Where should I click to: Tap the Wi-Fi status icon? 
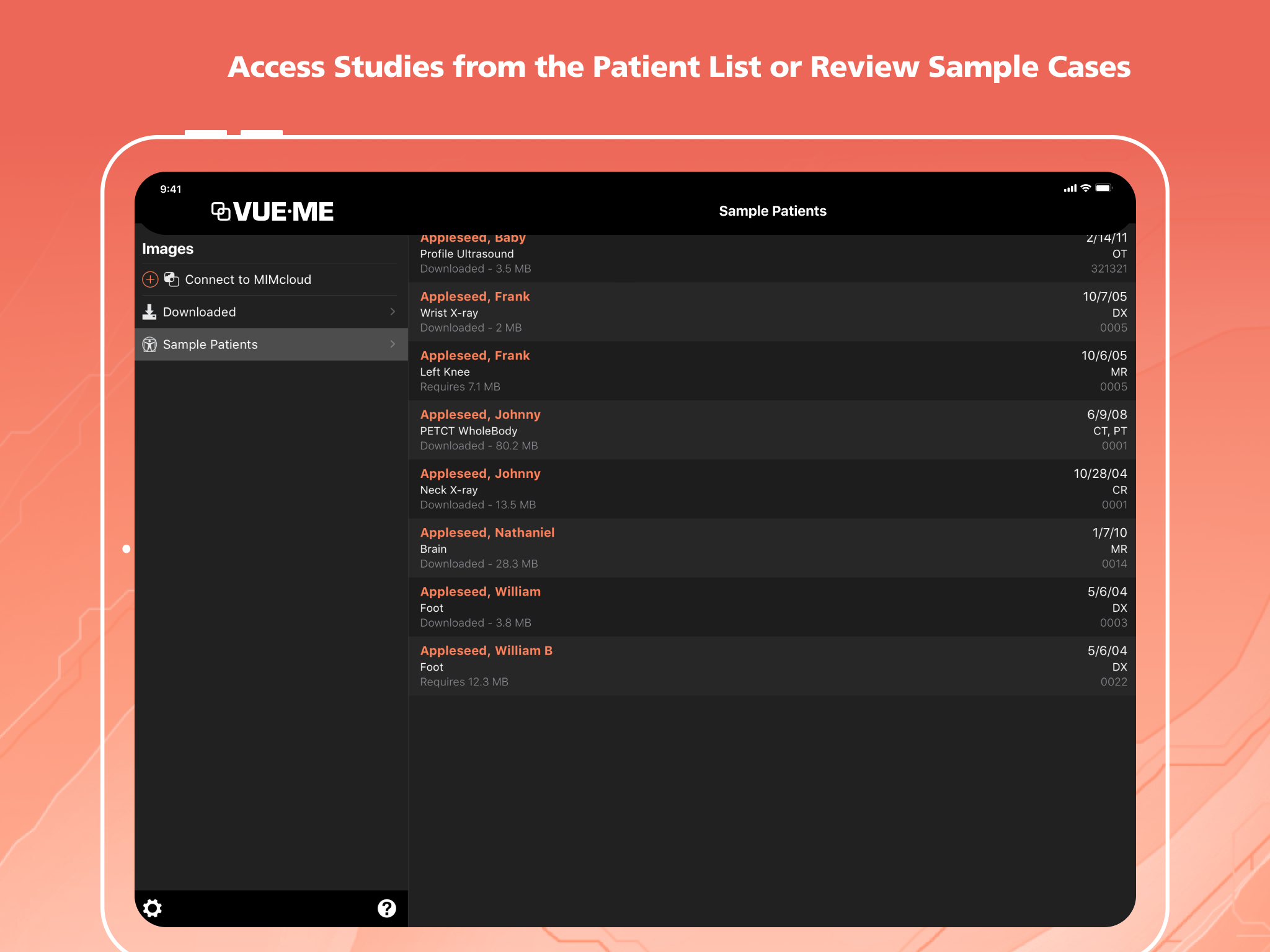point(1085,188)
